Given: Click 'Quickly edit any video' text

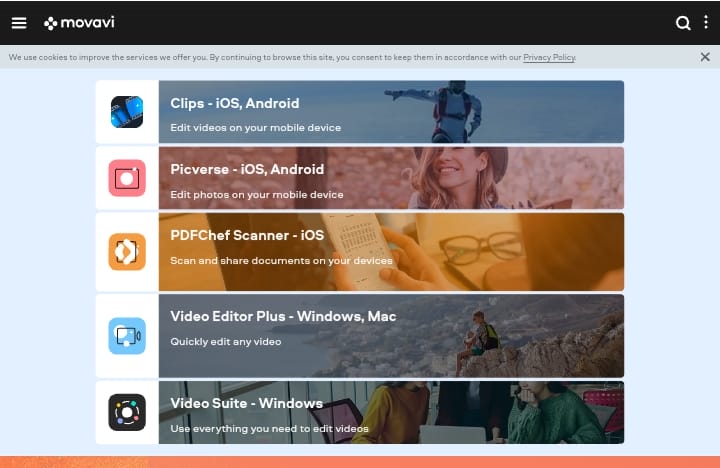Looking at the screenshot, I should (x=225, y=342).
